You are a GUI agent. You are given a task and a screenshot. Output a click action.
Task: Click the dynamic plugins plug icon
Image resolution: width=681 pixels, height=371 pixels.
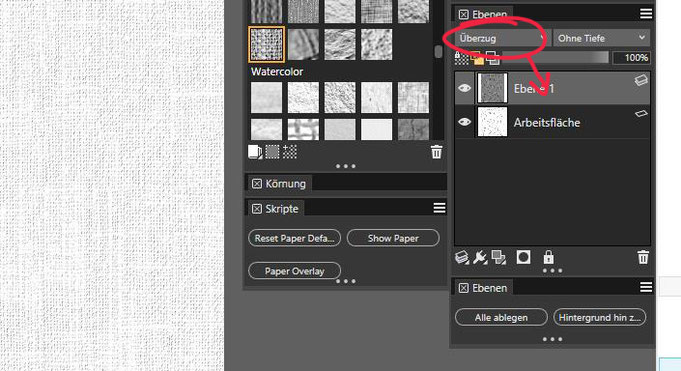coord(480,257)
